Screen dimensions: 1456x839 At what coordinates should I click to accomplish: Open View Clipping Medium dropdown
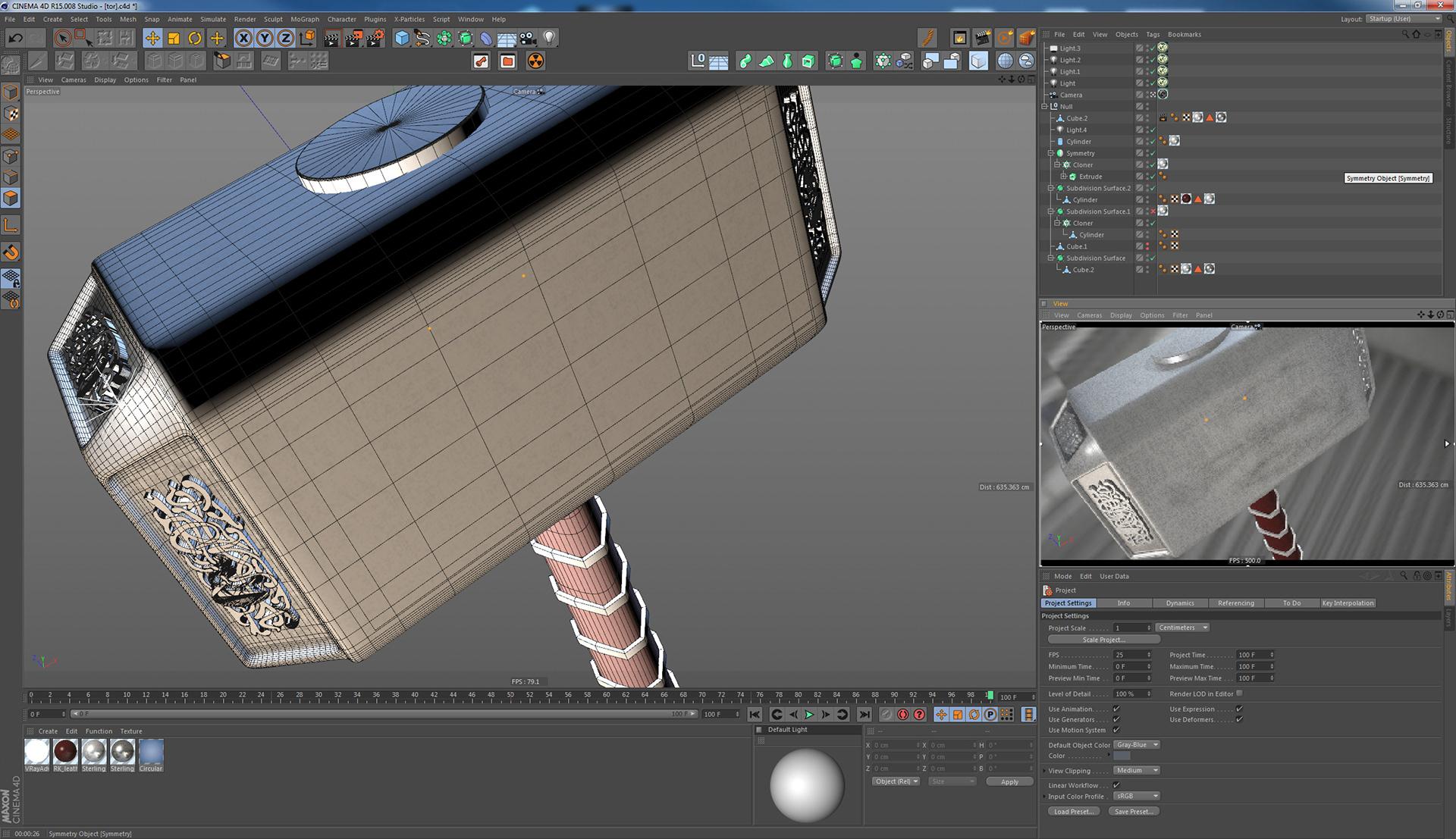[1137, 771]
